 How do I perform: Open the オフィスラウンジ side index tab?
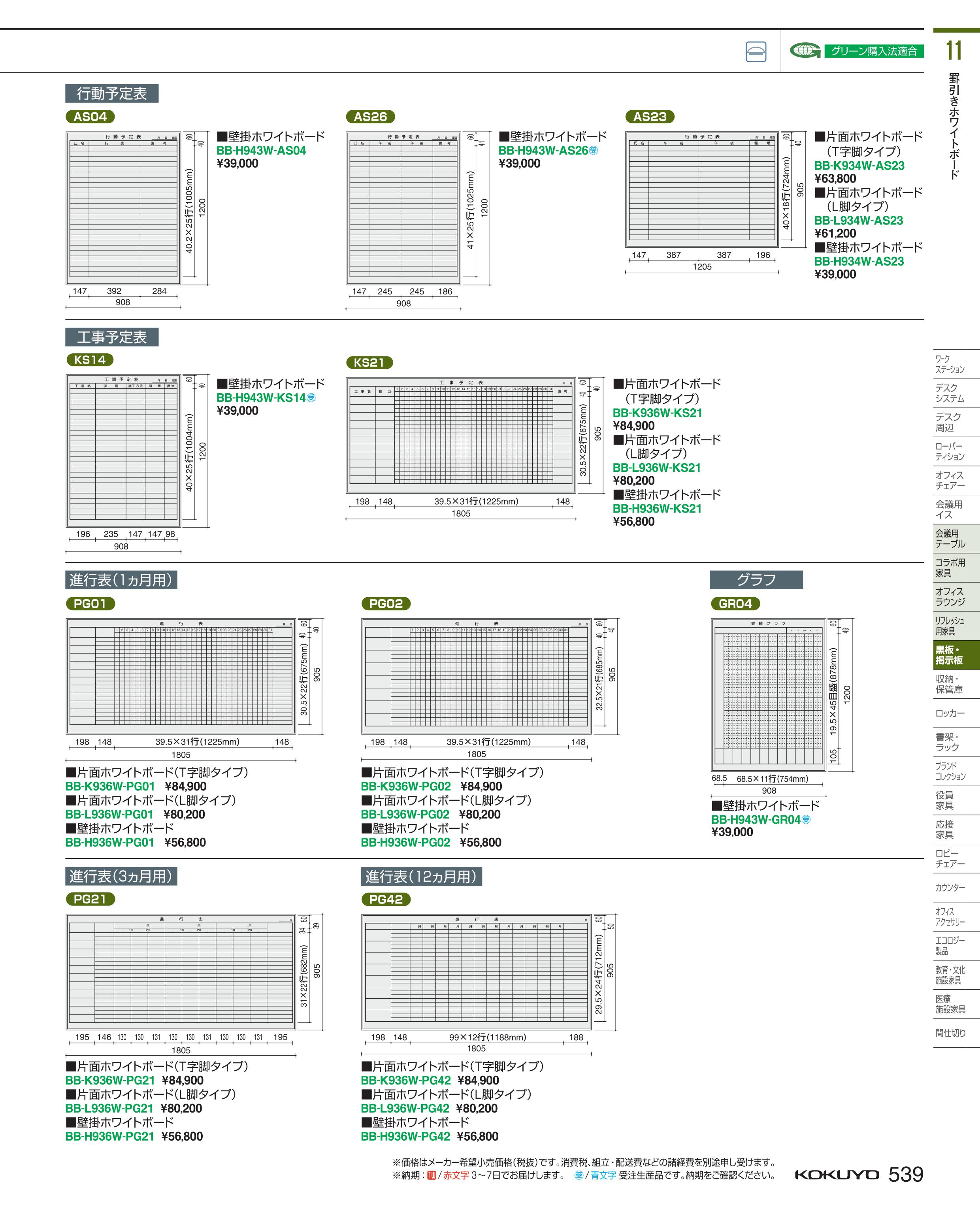(x=956, y=597)
